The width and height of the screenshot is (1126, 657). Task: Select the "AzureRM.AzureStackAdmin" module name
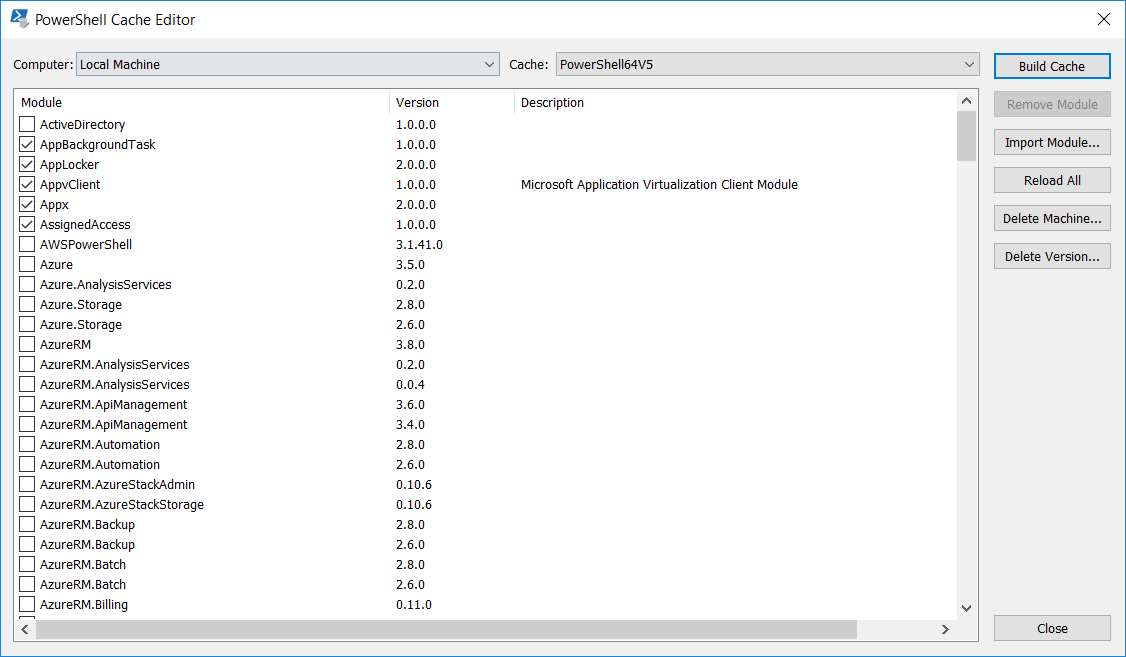tap(118, 485)
